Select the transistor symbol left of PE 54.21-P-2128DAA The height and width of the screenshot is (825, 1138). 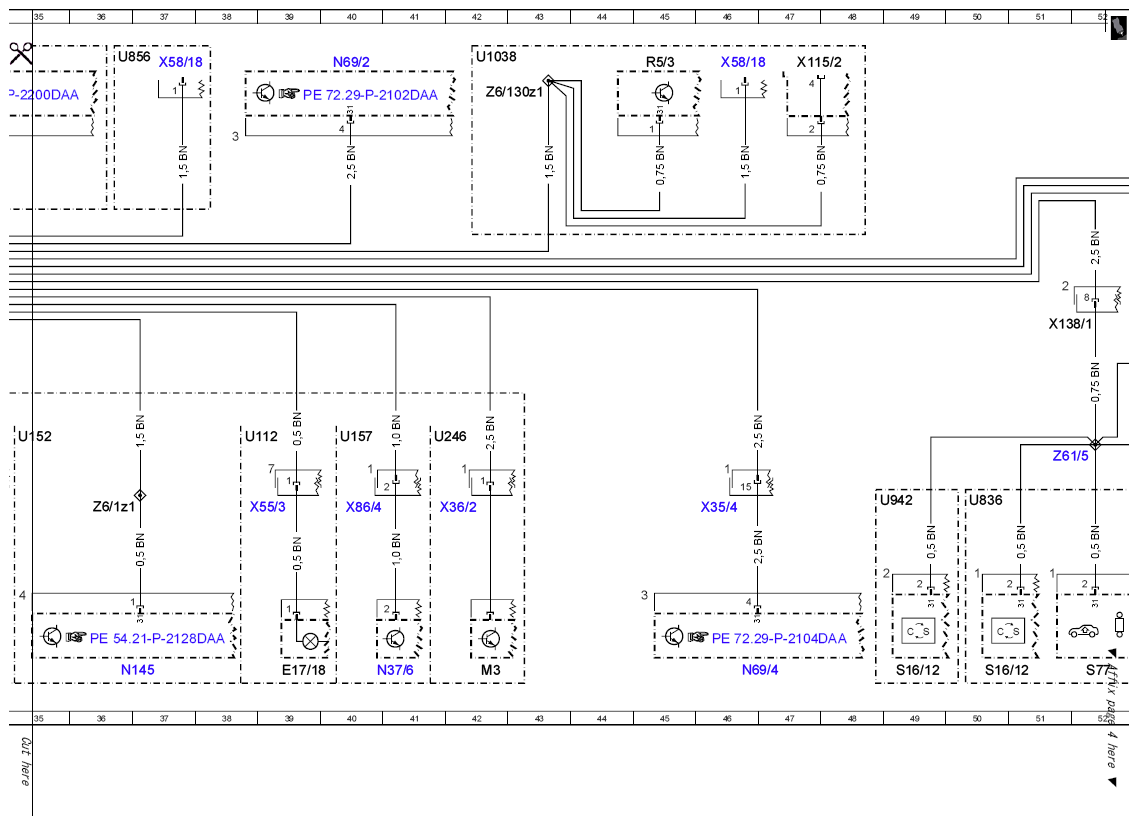[x=52, y=636]
